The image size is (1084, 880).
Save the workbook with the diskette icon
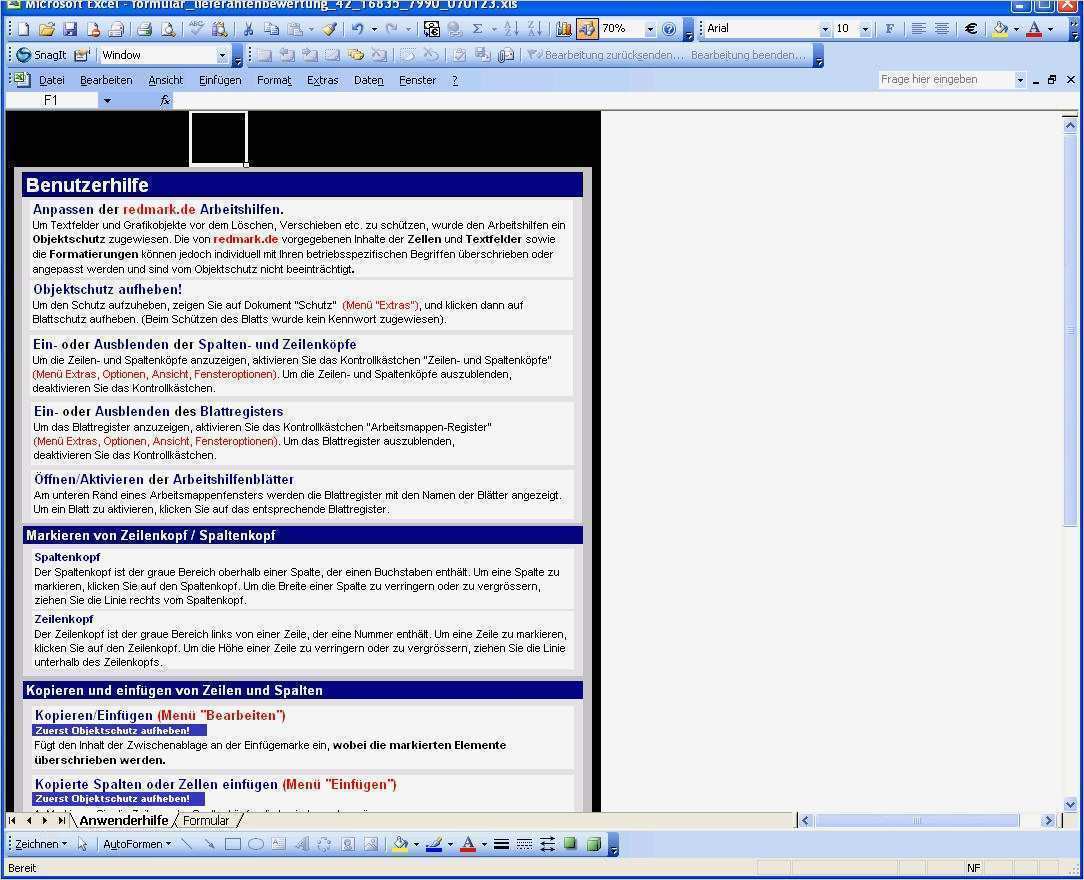[x=70, y=29]
